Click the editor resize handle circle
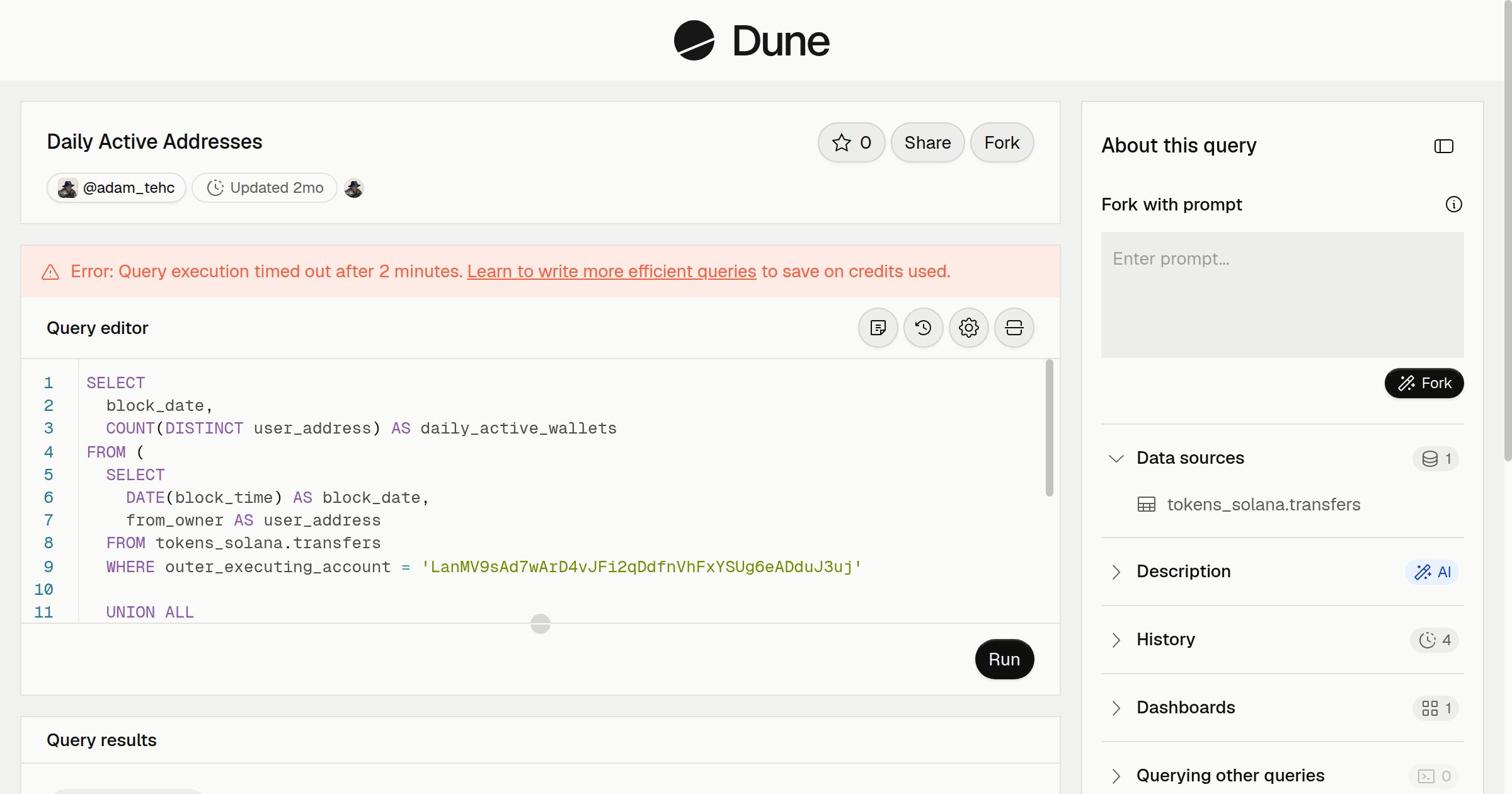The image size is (1512, 794). click(x=541, y=623)
